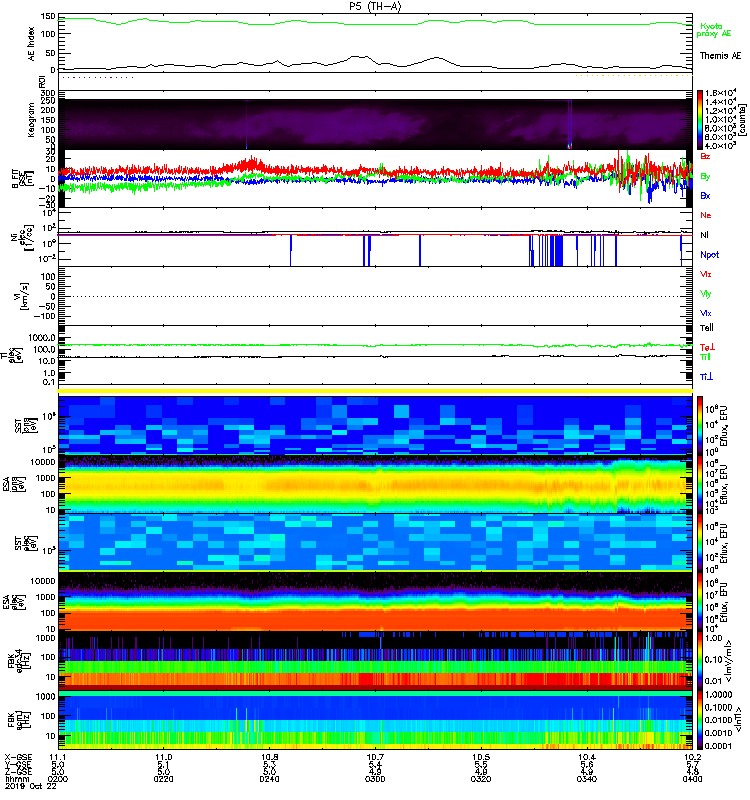
Task: Click the red Te⊥ legend label
Action: pos(707,347)
